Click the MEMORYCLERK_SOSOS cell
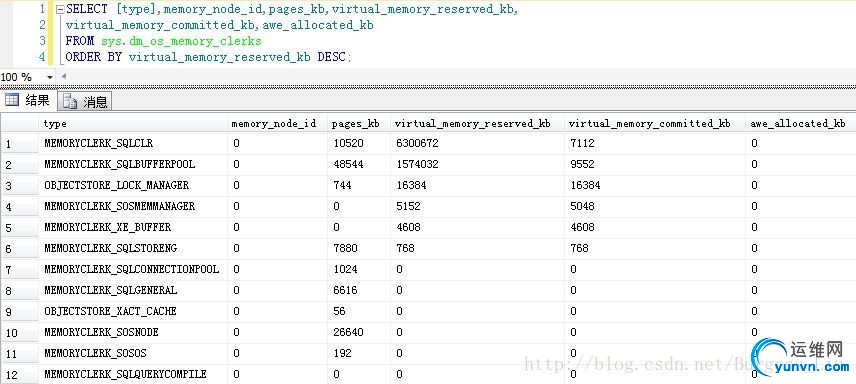856x384 pixels. pos(133,353)
